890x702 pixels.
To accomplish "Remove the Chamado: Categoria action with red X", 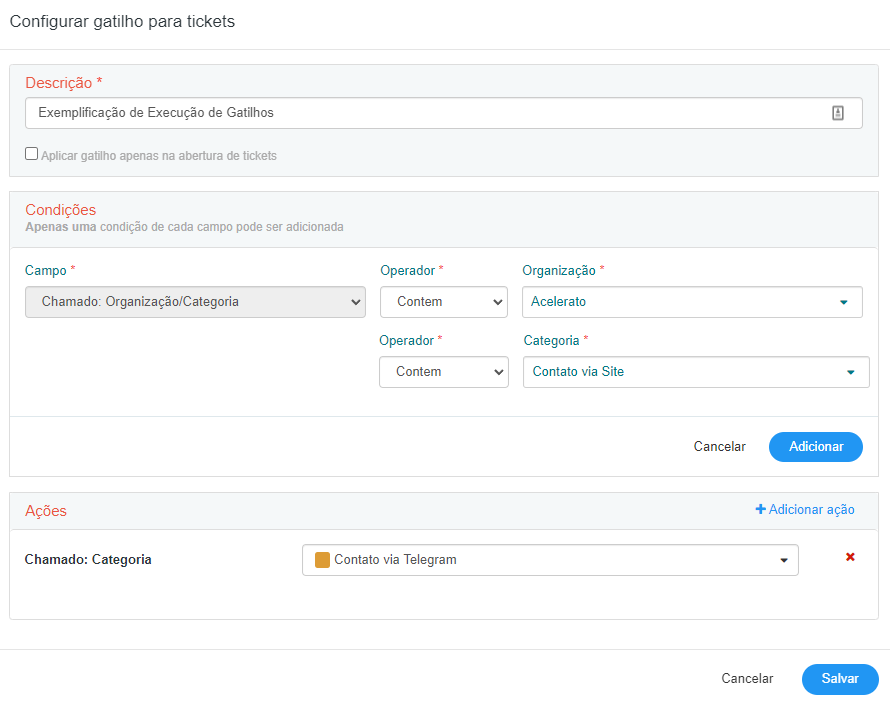I will pyautogui.click(x=850, y=557).
